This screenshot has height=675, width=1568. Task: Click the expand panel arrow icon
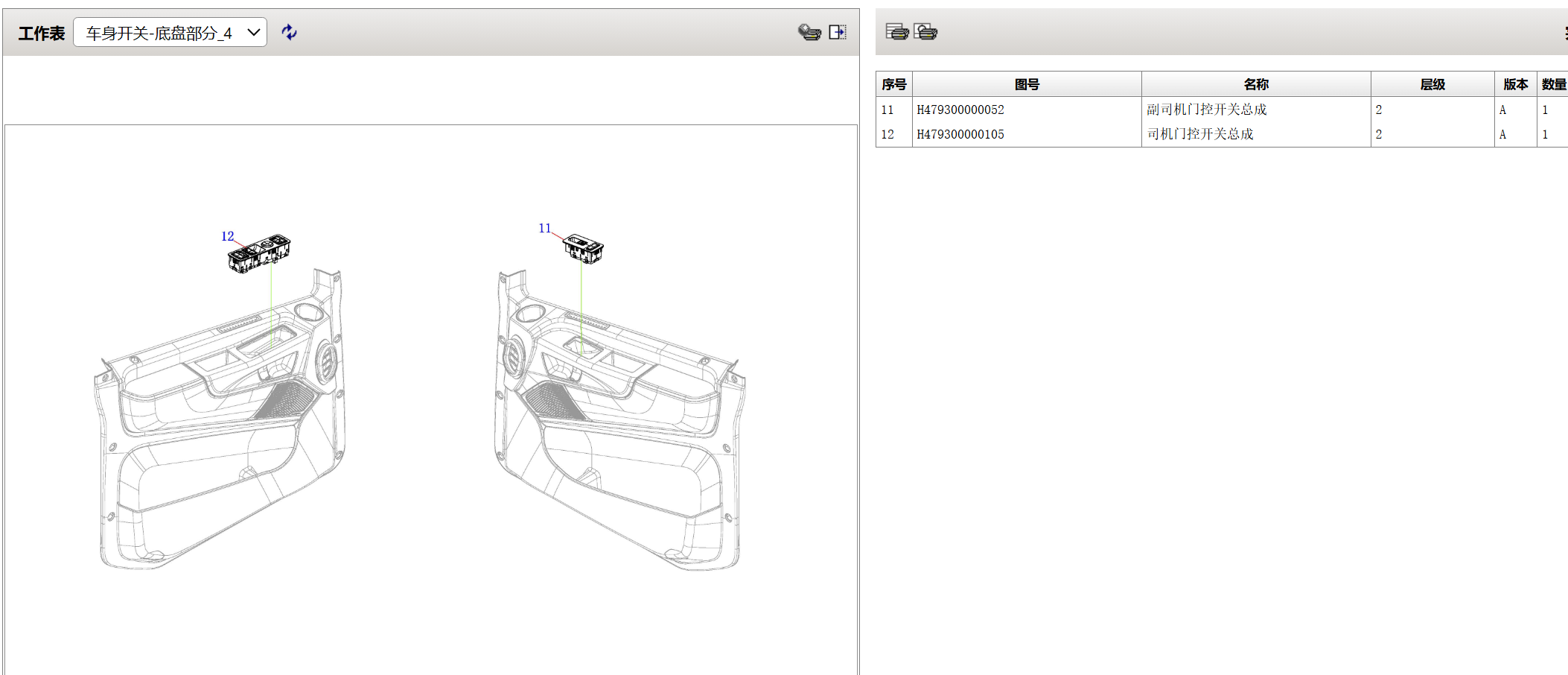click(838, 32)
